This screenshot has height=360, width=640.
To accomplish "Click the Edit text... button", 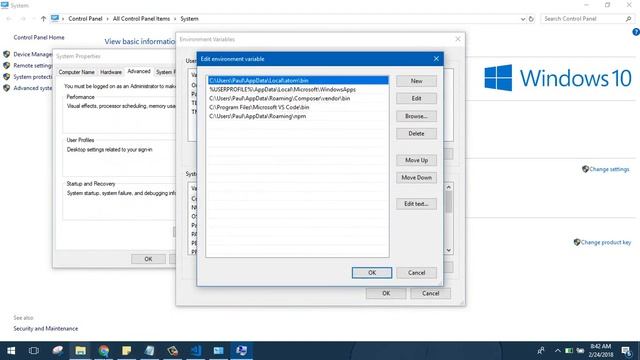I will coord(416,204).
